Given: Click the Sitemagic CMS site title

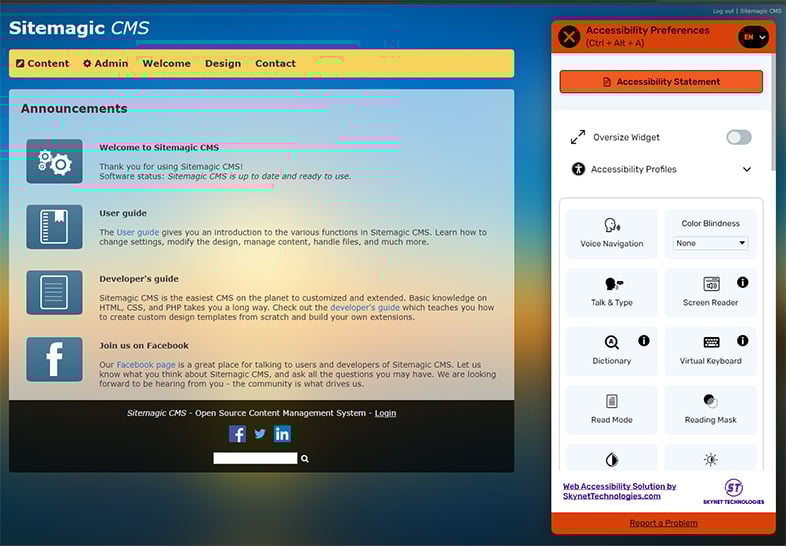Looking at the screenshot, I should tap(79, 28).
